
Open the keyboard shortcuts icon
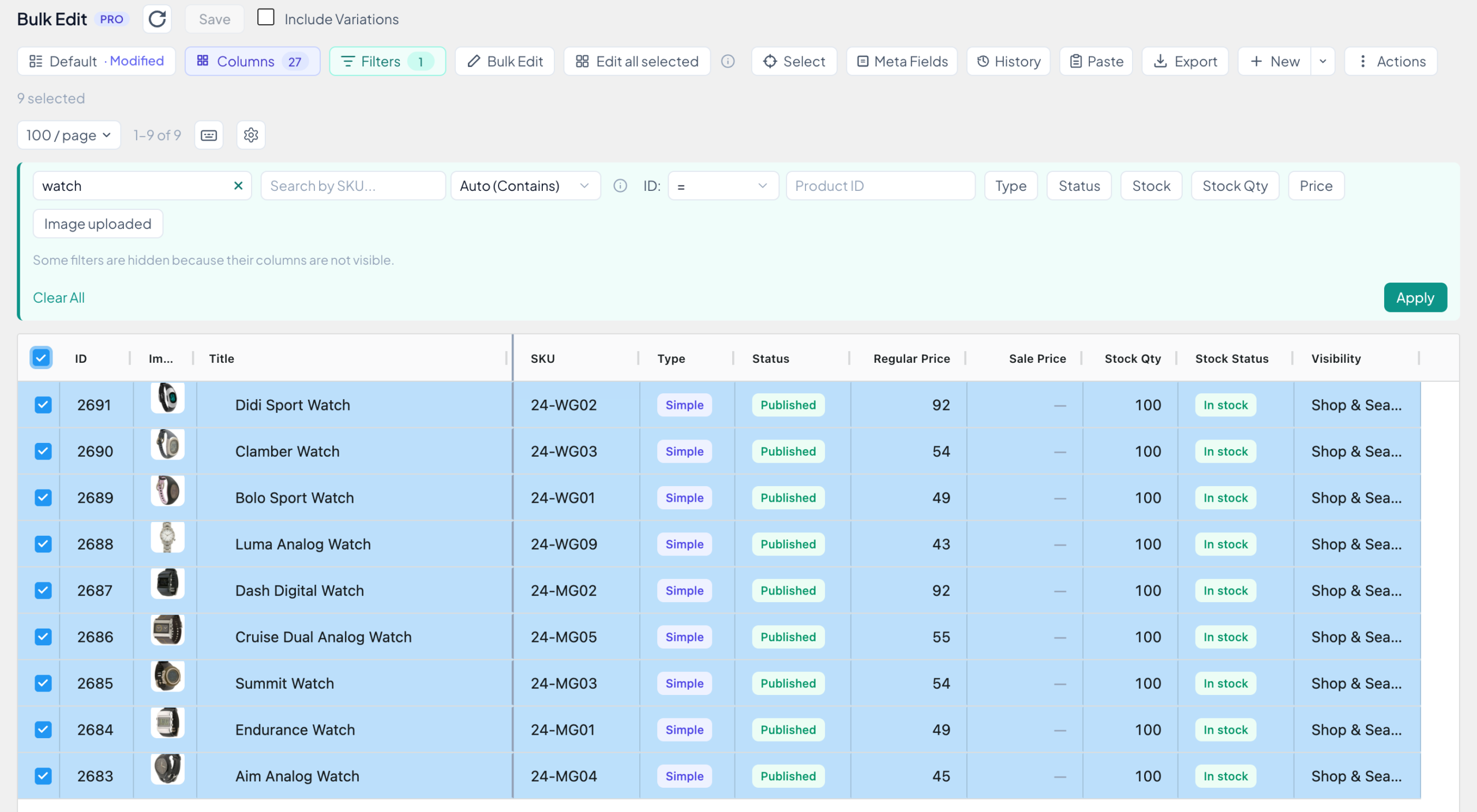[x=209, y=135]
